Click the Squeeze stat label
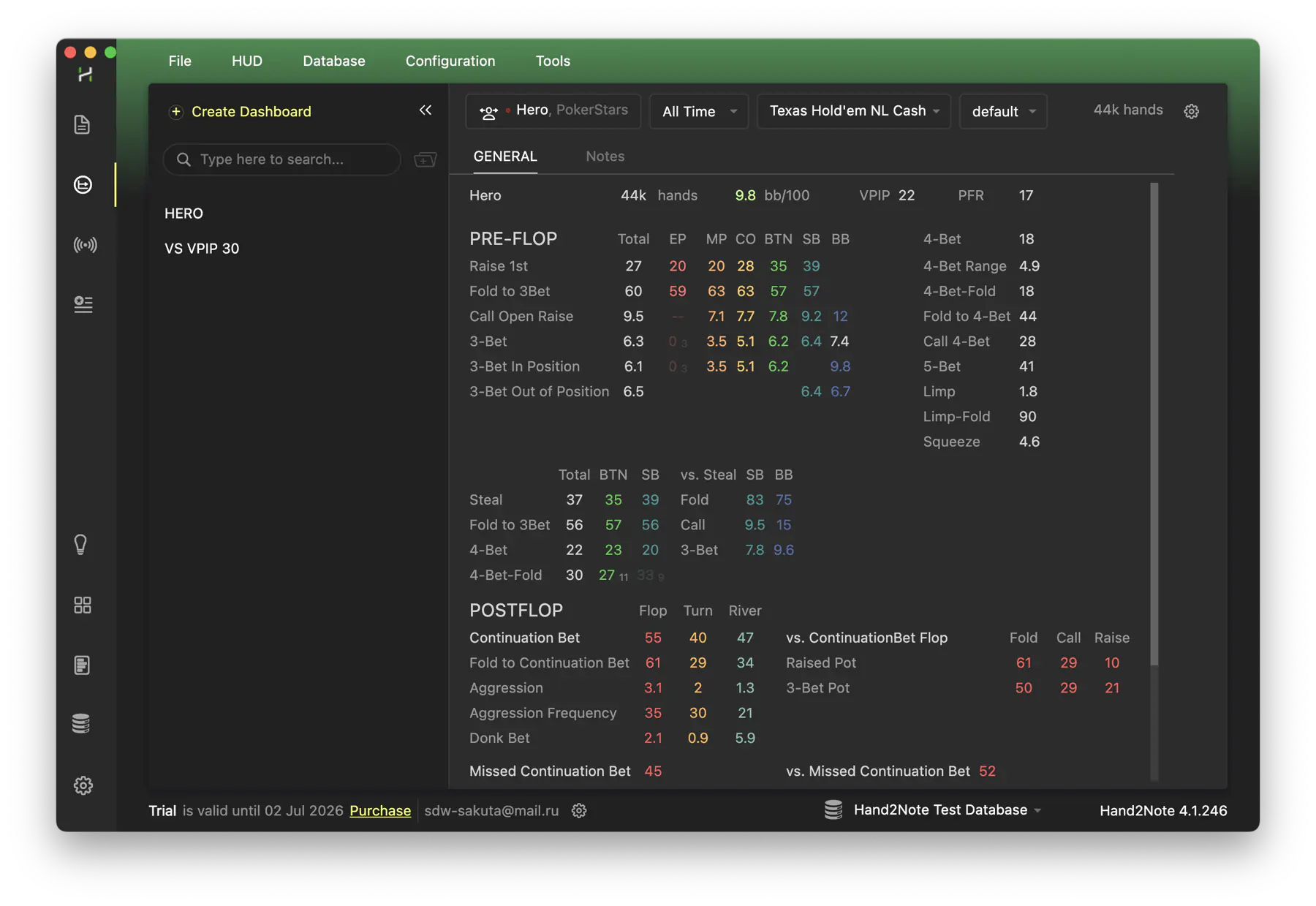This screenshot has height=906, width=1316. tap(951, 442)
